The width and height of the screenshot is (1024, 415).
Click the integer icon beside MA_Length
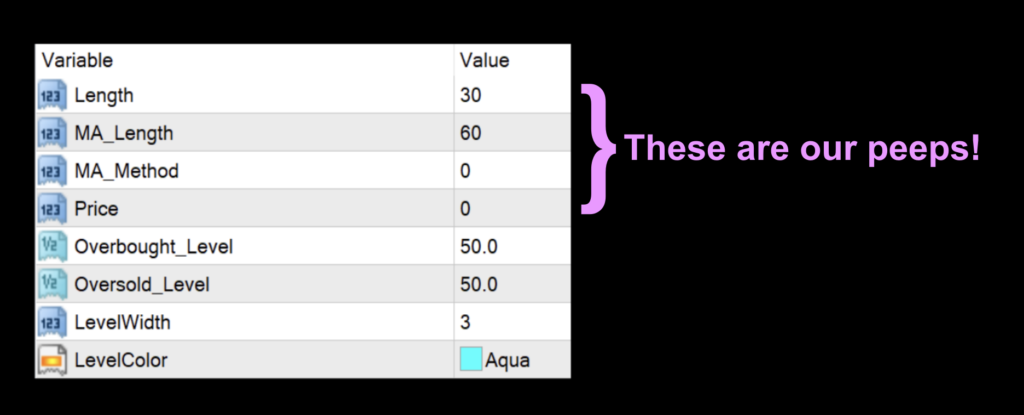tap(51, 133)
